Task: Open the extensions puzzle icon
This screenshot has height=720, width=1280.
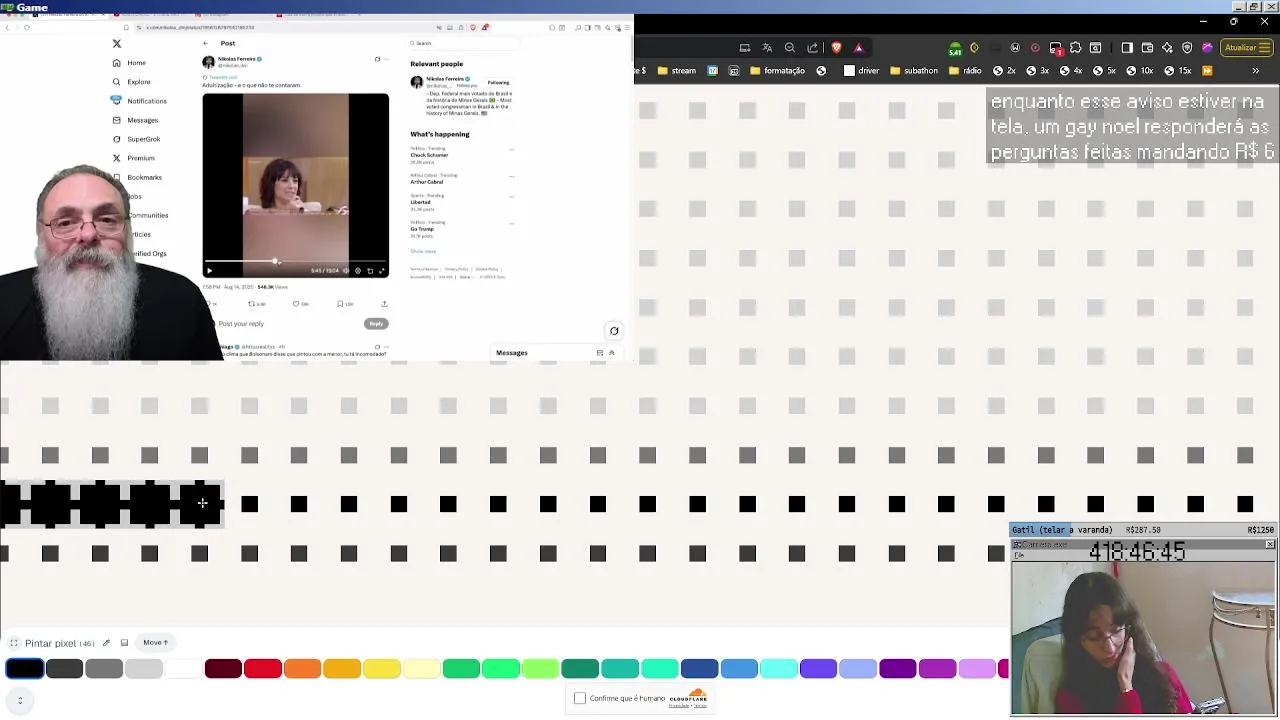Action: (x=1076, y=47)
